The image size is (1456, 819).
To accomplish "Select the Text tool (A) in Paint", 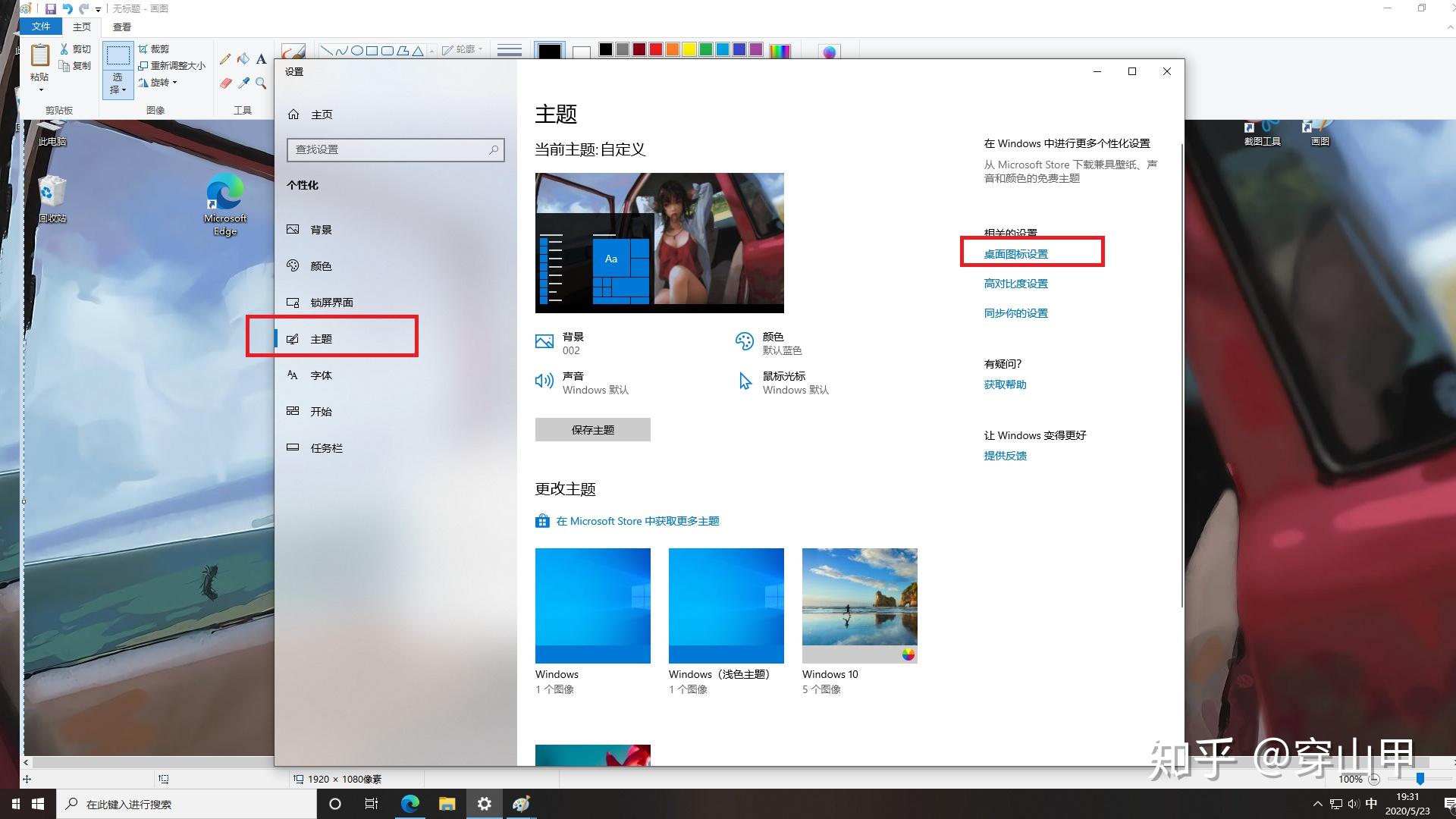I will 261,59.
